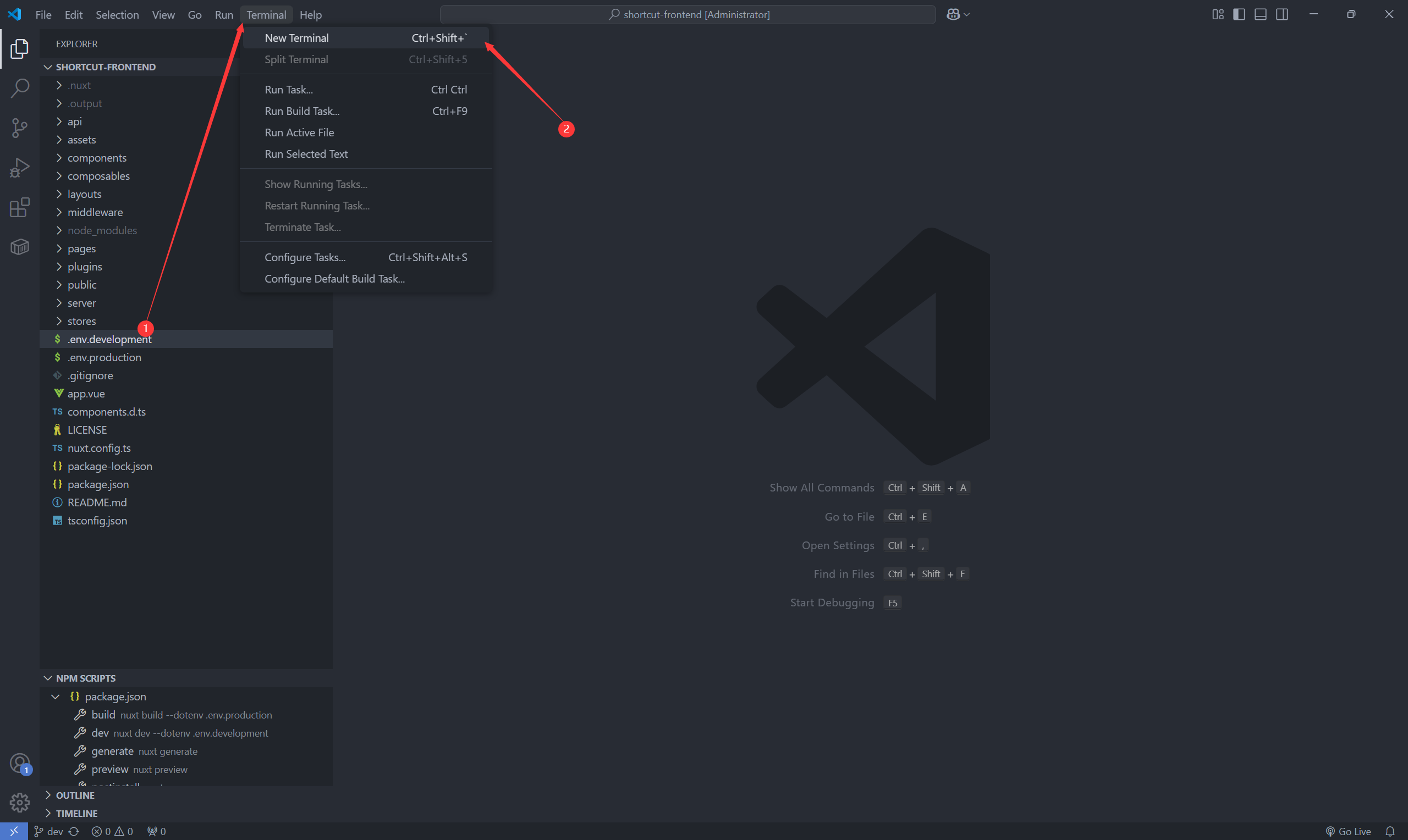Screen dimensions: 1408x840
Task: Toggle the Primary Side Bar visibility
Action: tap(1239, 15)
